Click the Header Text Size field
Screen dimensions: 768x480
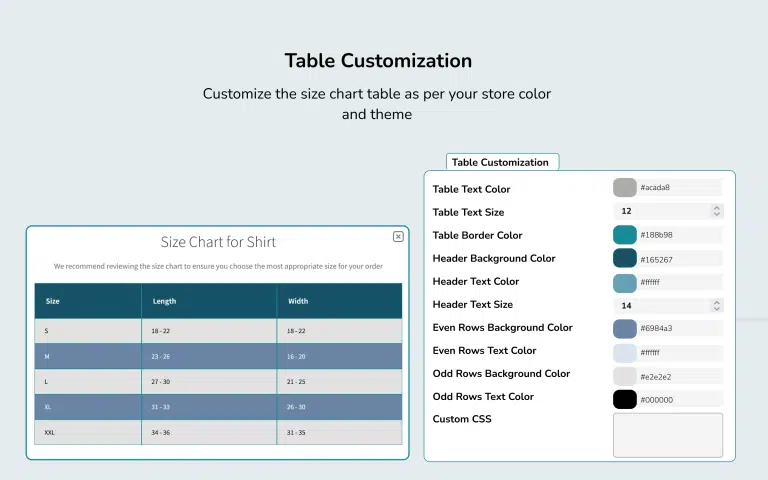point(660,305)
